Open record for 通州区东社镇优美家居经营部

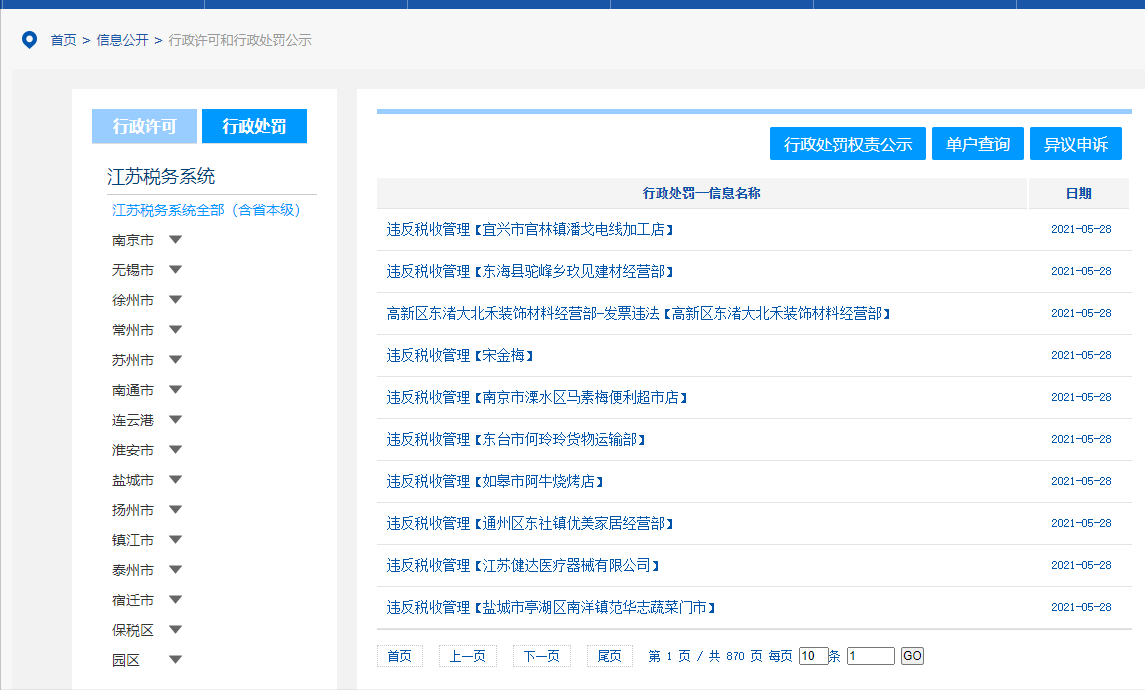[x=529, y=524]
